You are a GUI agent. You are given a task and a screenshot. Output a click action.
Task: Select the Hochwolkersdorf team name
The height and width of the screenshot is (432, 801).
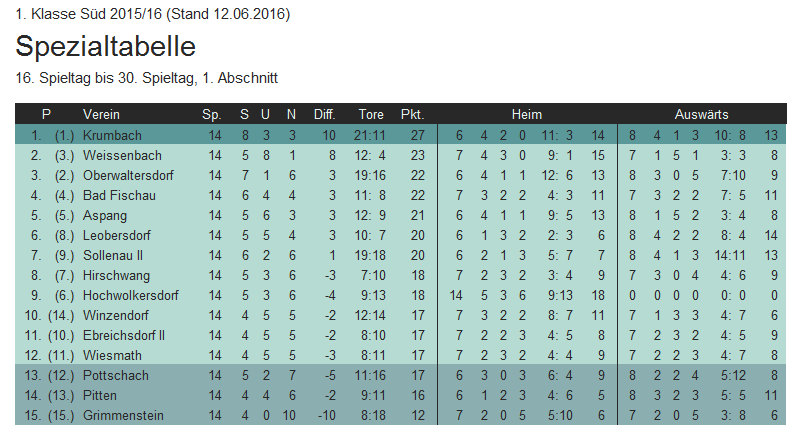pyautogui.click(x=131, y=295)
